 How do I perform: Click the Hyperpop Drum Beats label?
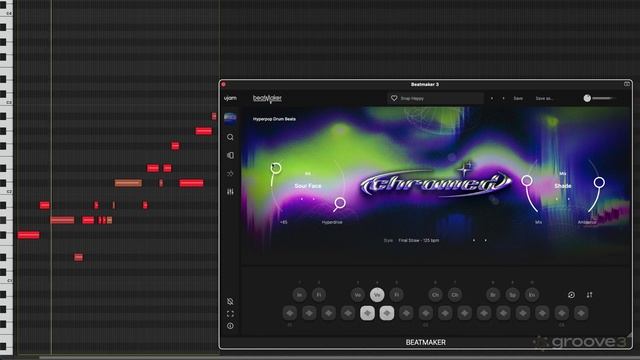[274, 119]
